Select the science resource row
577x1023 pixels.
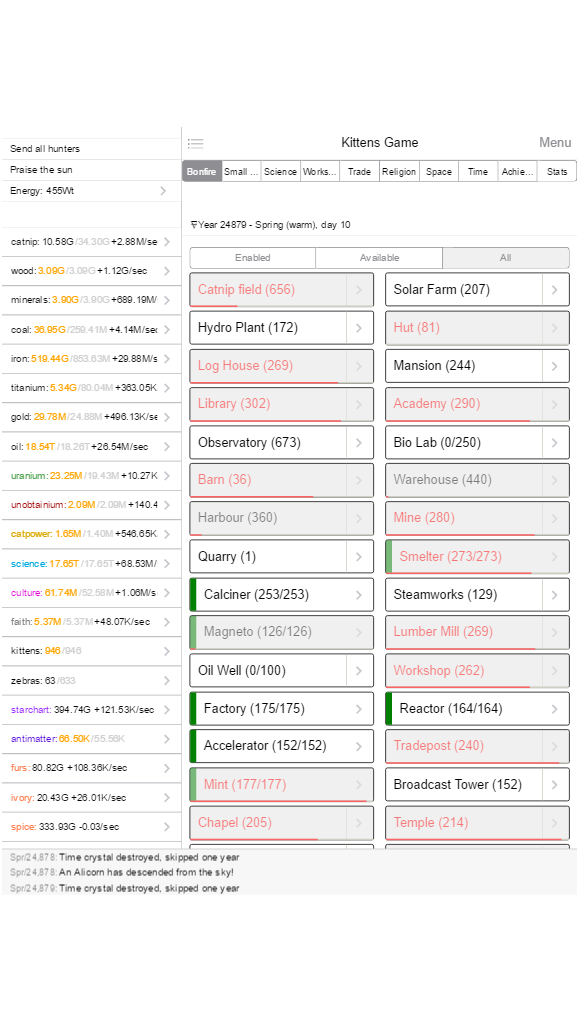pos(91,563)
